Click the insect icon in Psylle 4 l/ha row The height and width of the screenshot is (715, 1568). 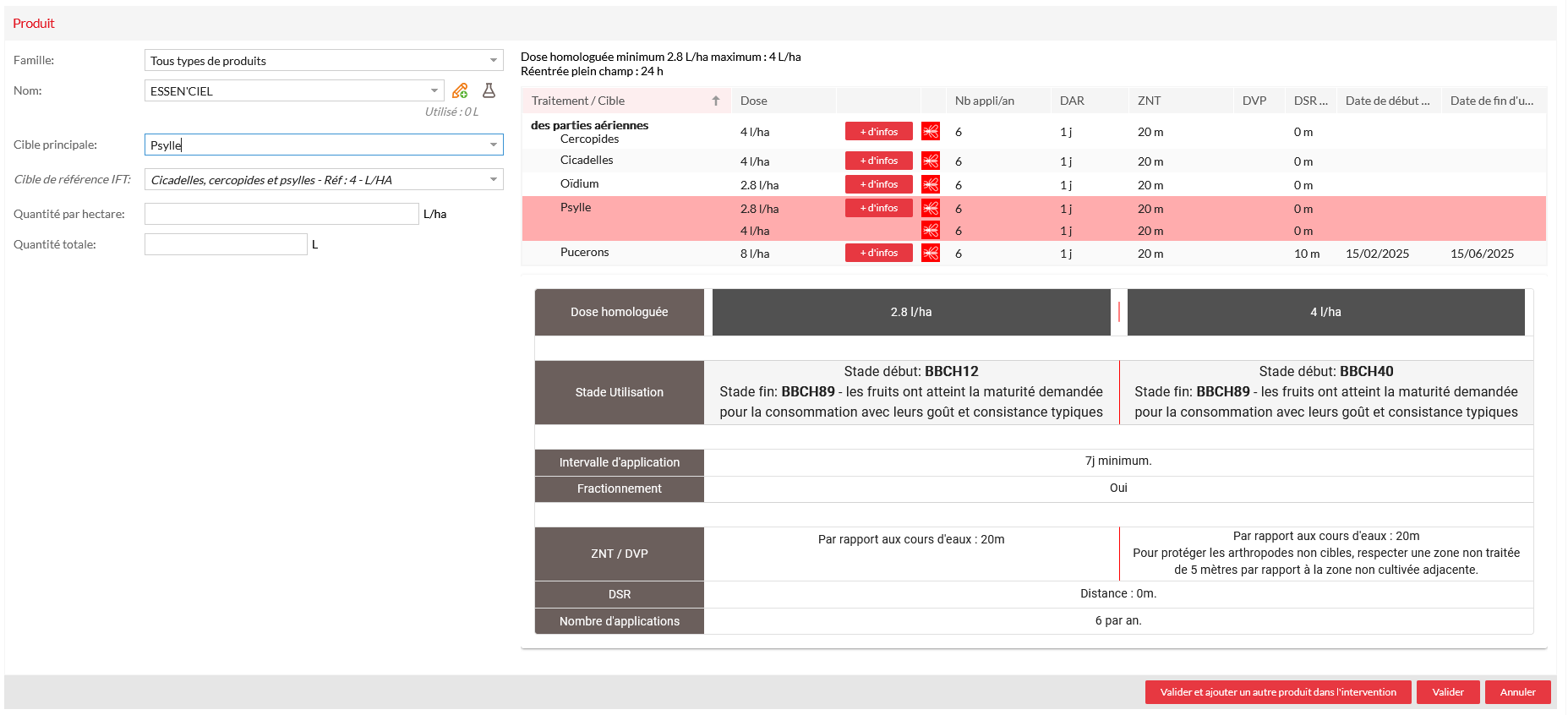[x=931, y=231]
